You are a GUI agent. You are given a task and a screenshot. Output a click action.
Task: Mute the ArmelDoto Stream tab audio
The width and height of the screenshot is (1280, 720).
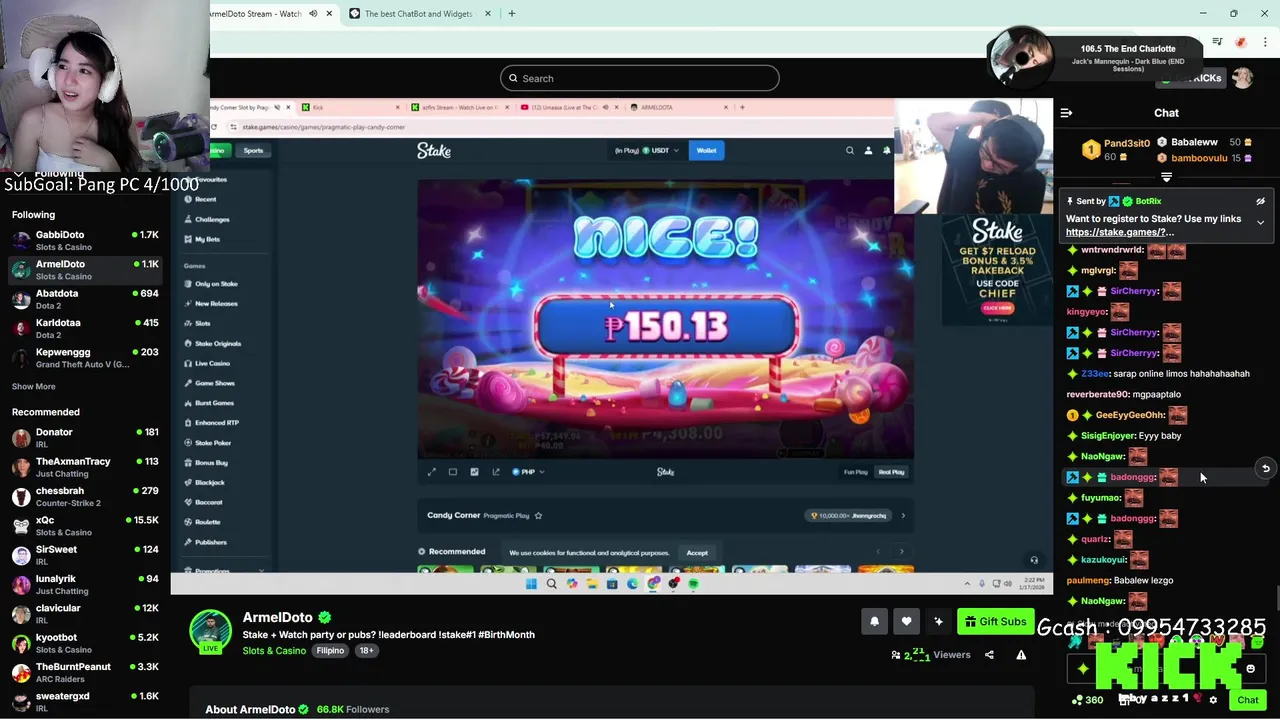[312, 14]
